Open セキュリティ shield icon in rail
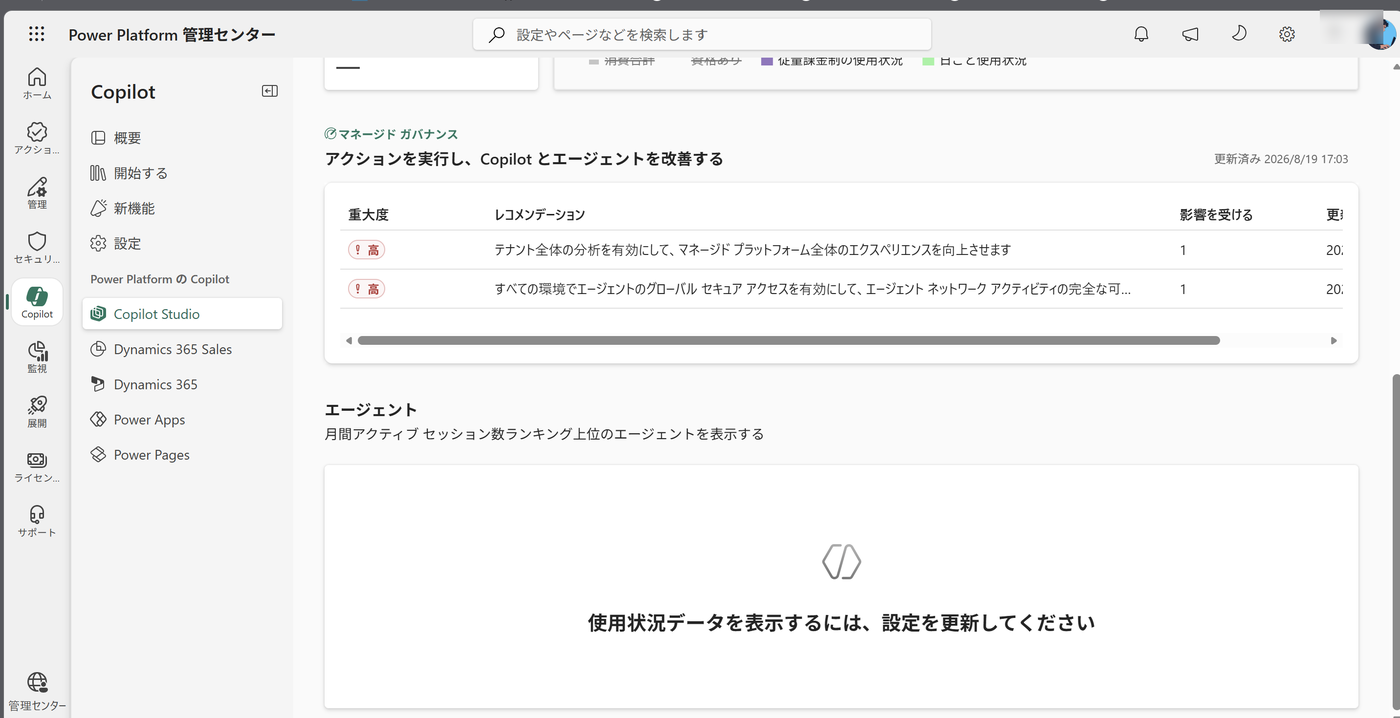The width and height of the screenshot is (1400, 718). pos(37,248)
